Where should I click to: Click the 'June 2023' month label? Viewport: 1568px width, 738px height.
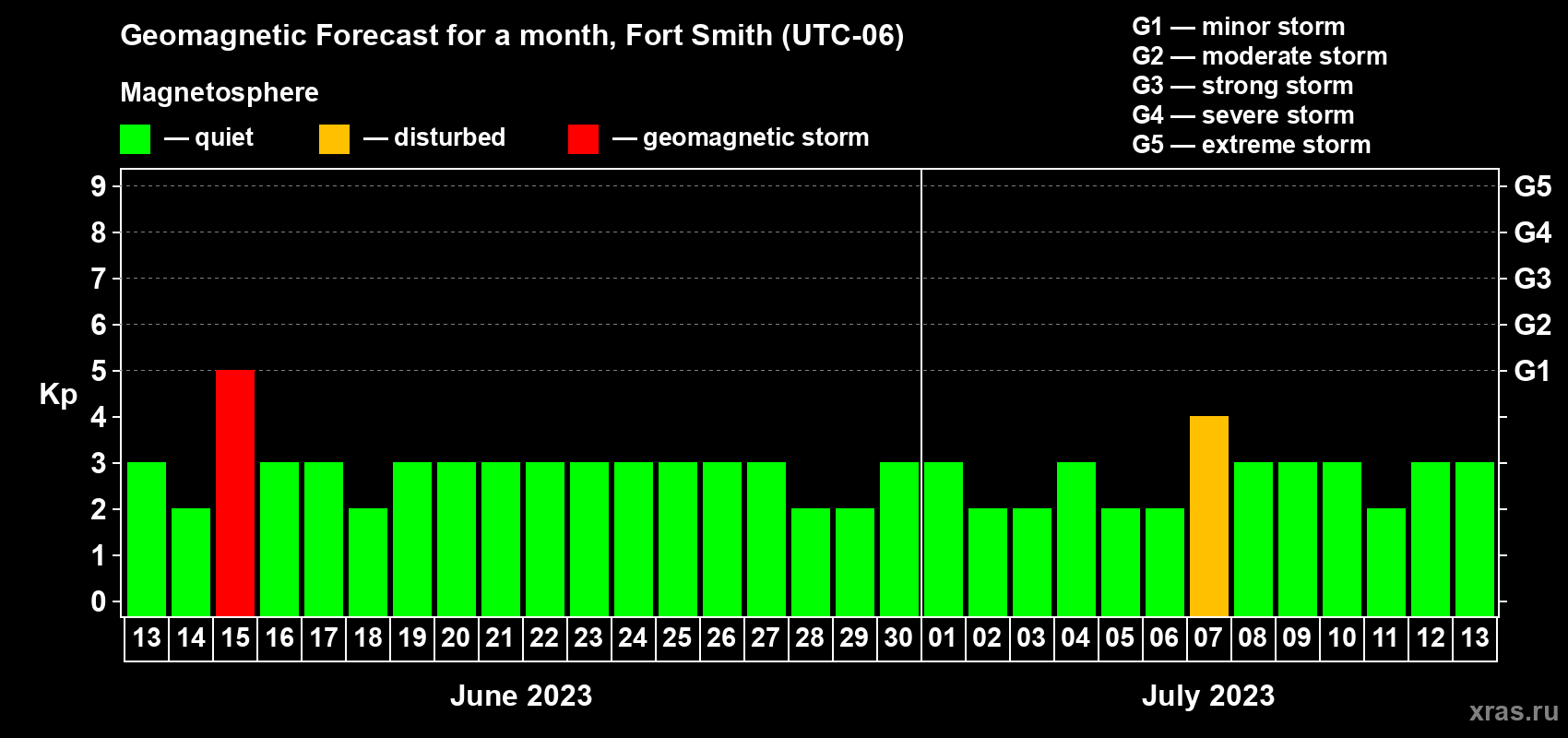[x=521, y=696]
